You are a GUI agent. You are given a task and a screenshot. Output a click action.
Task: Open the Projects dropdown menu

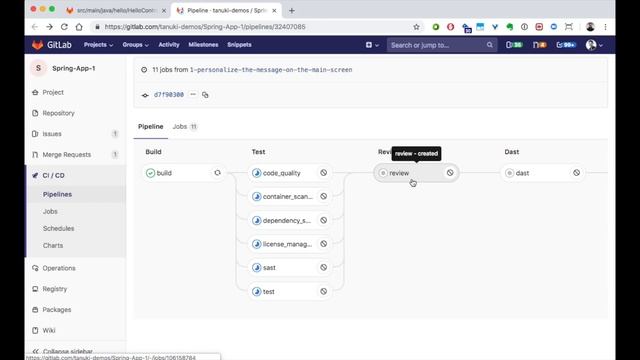[98, 45]
